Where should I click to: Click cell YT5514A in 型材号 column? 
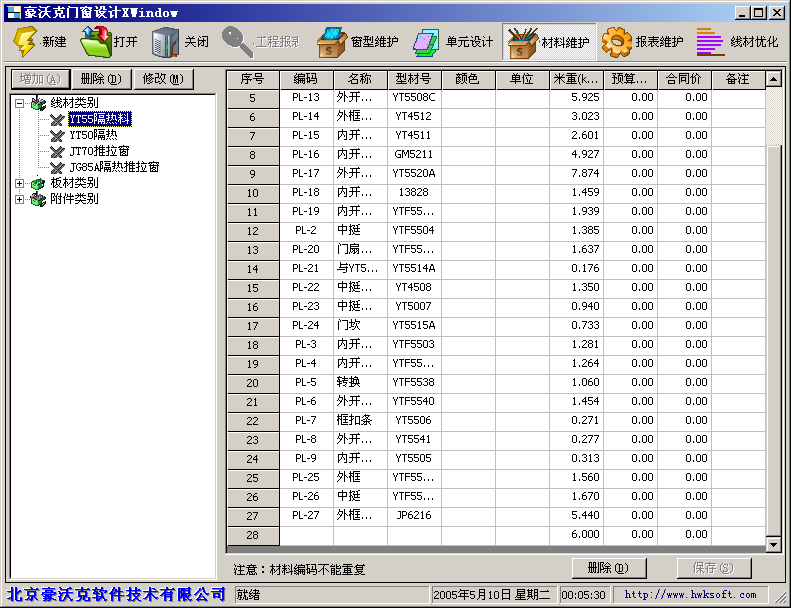click(x=414, y=268)
